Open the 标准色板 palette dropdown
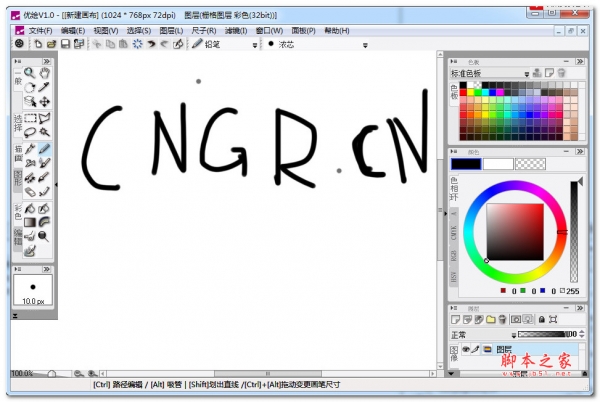 pyautogui.click(x=527, y=73)
